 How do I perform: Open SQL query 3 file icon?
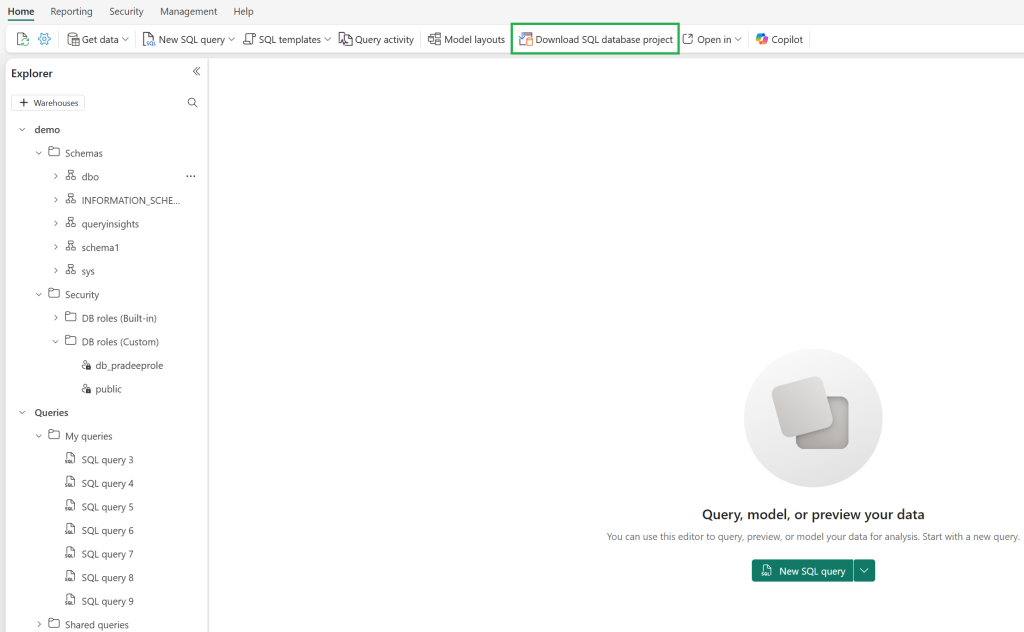70,458
